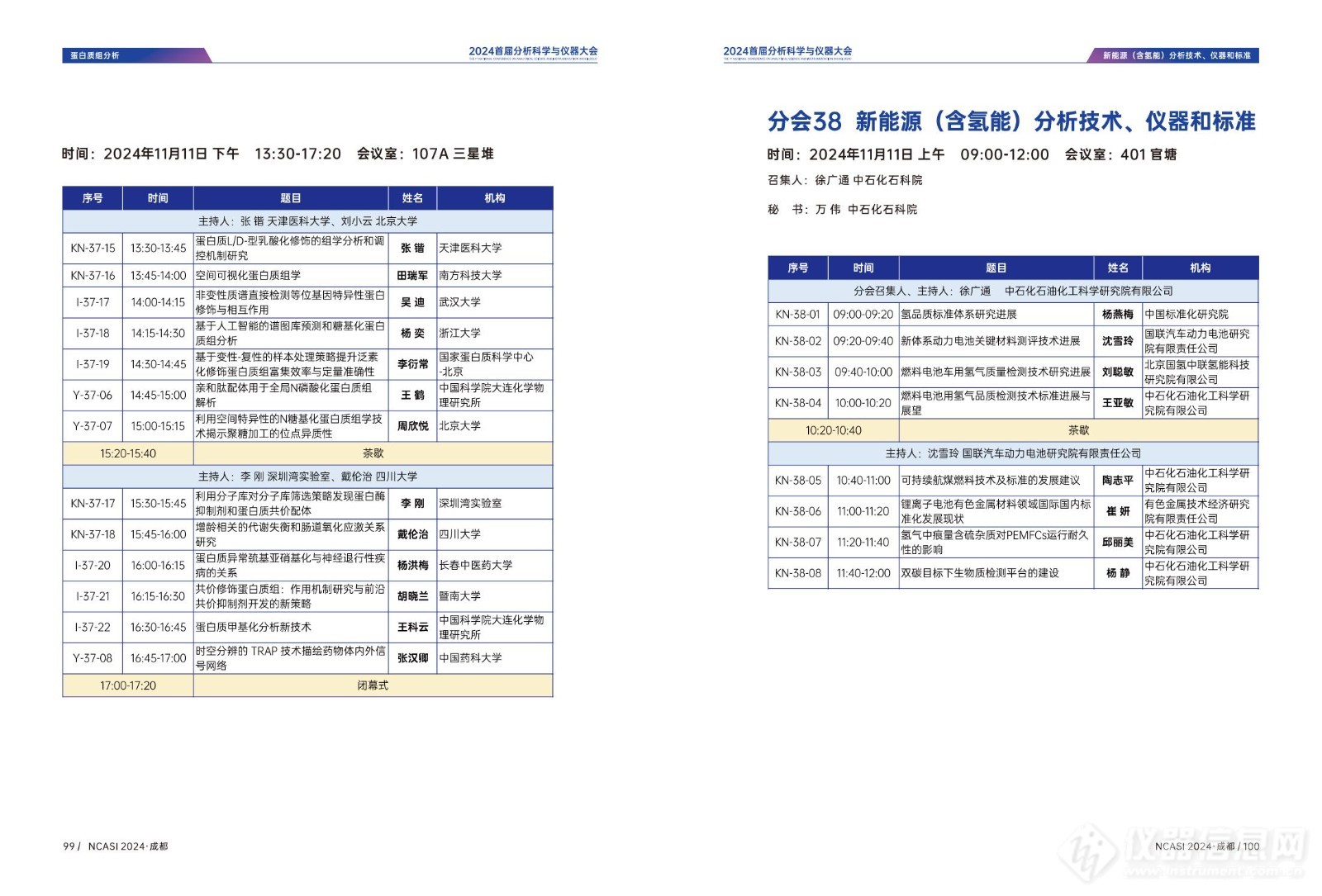This screenshot has height=896, width=1322.
Task: Click title 蛋白质甲基化分析新技术
Action: [253, 627]
